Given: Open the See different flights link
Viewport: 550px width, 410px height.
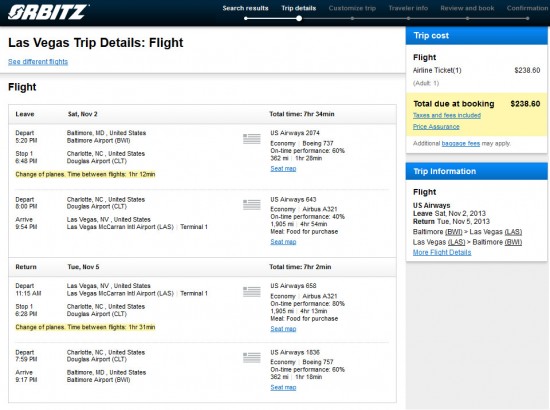Looking at the screenshot, I should tap(38, 62).
